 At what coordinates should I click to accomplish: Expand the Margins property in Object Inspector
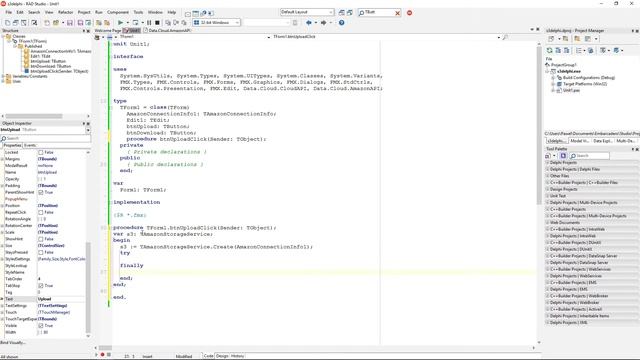[x=2, y=159]
